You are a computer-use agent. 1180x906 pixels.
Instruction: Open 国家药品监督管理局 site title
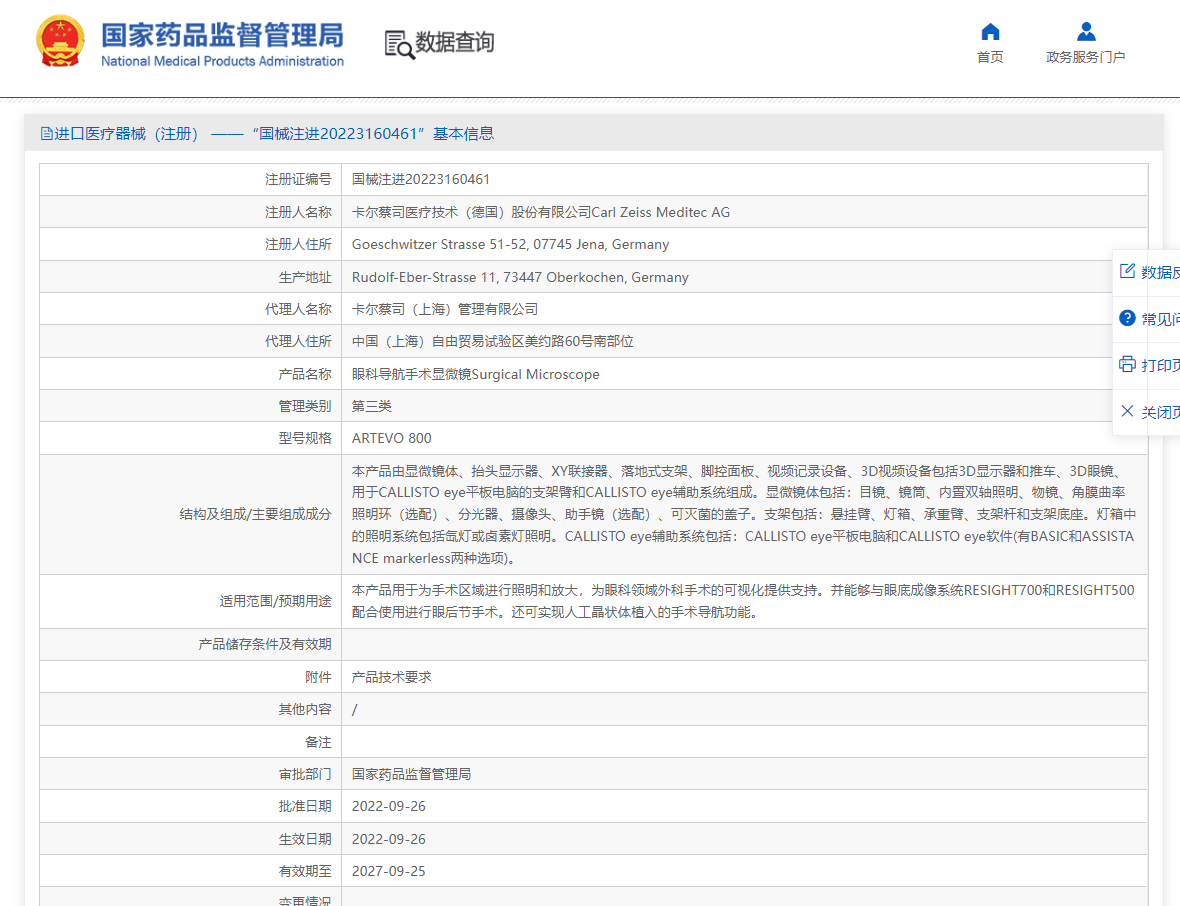coord(222,35)
